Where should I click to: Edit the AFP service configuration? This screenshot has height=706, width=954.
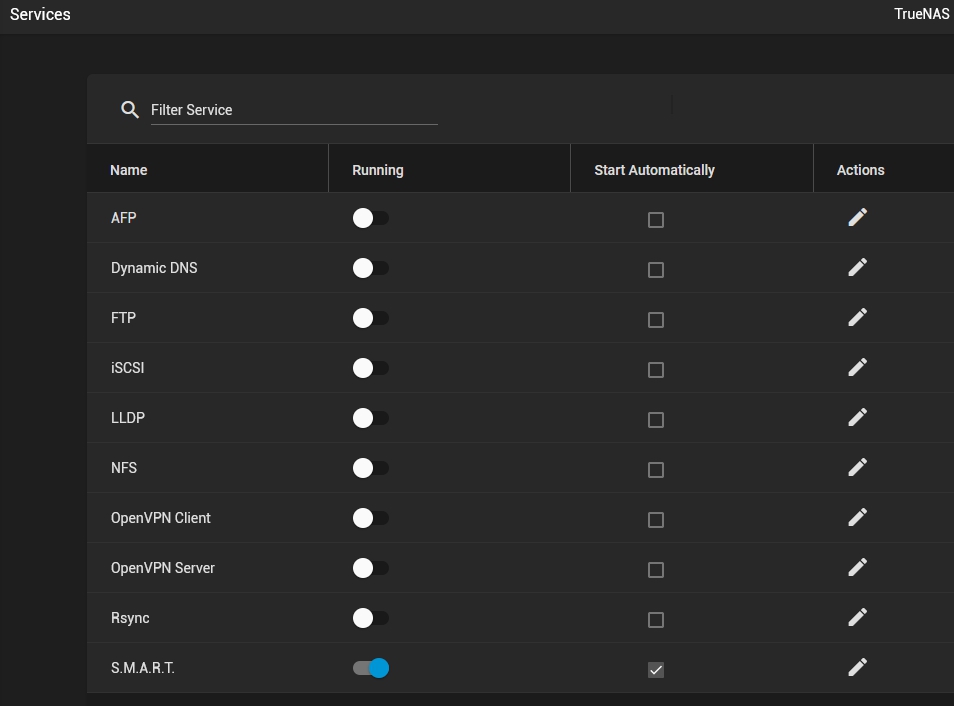pyautogui.click(x=857, y=217)
